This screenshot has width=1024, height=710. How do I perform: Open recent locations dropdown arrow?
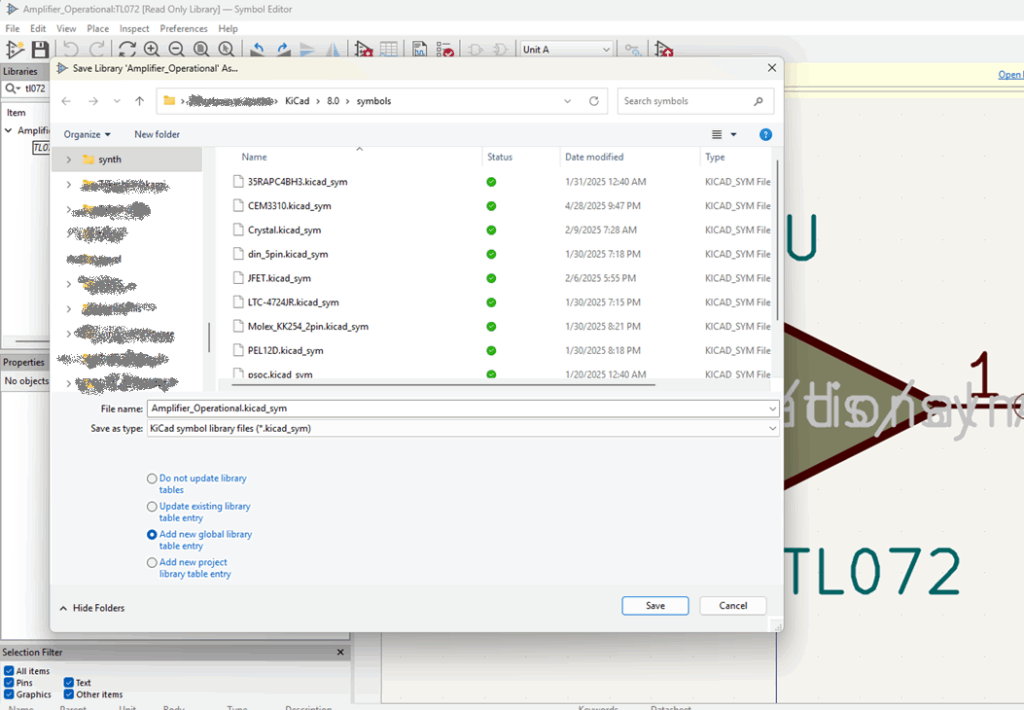click(117, 101)
